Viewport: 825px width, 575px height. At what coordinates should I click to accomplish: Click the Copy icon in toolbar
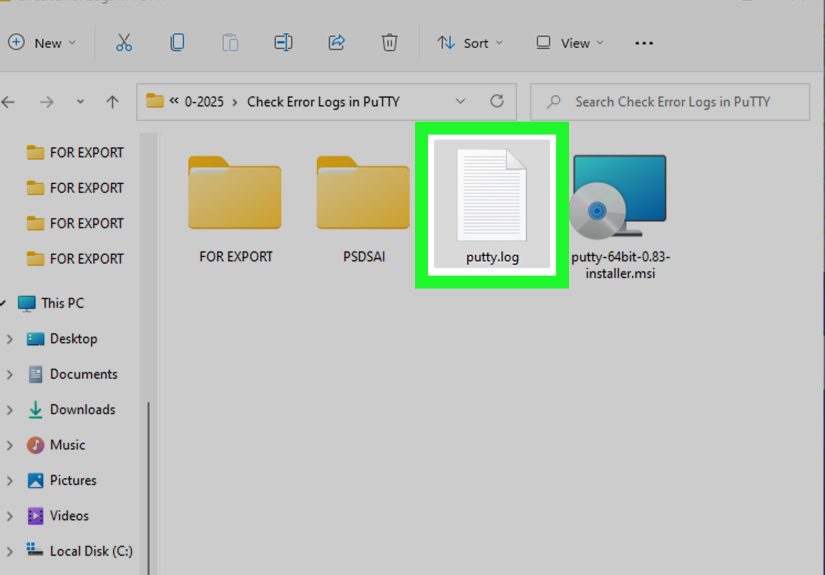point(177,43)
